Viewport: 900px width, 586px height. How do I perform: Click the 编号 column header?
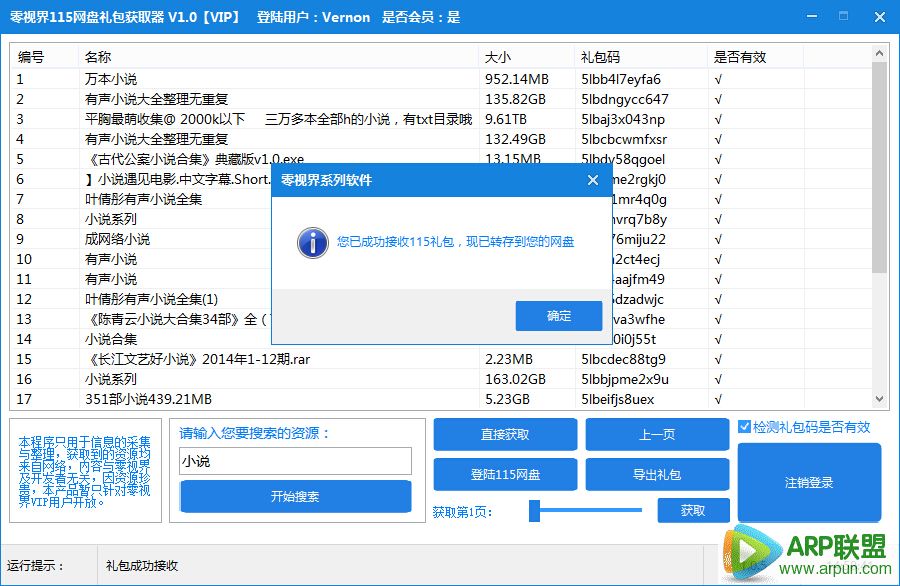click(x=45, y=57)
